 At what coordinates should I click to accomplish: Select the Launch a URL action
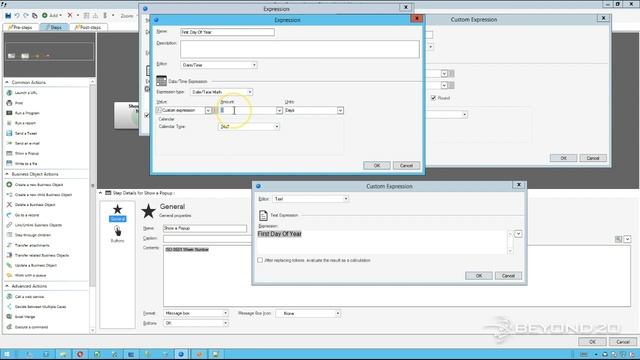[x=26, y=93]
